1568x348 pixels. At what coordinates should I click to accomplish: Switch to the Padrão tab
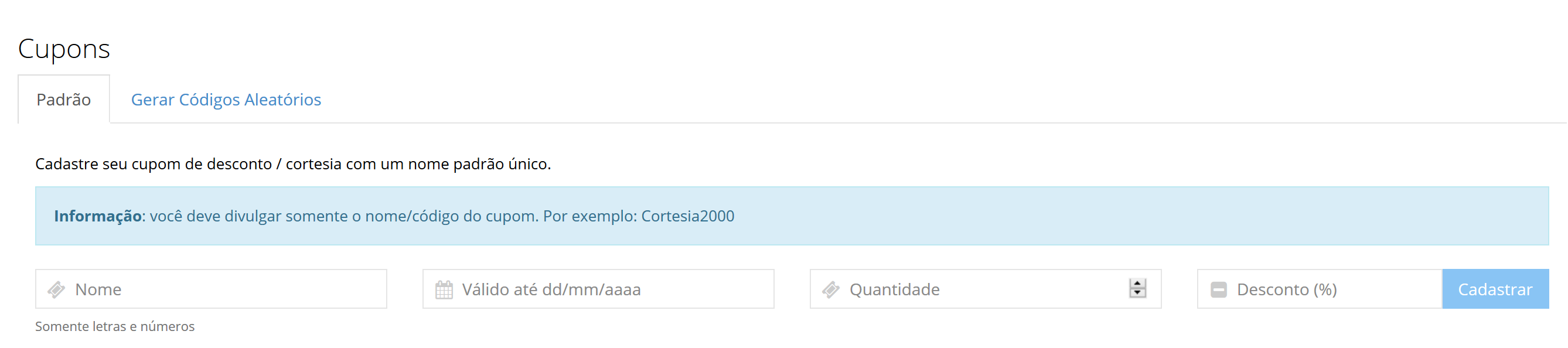[63, 100]
